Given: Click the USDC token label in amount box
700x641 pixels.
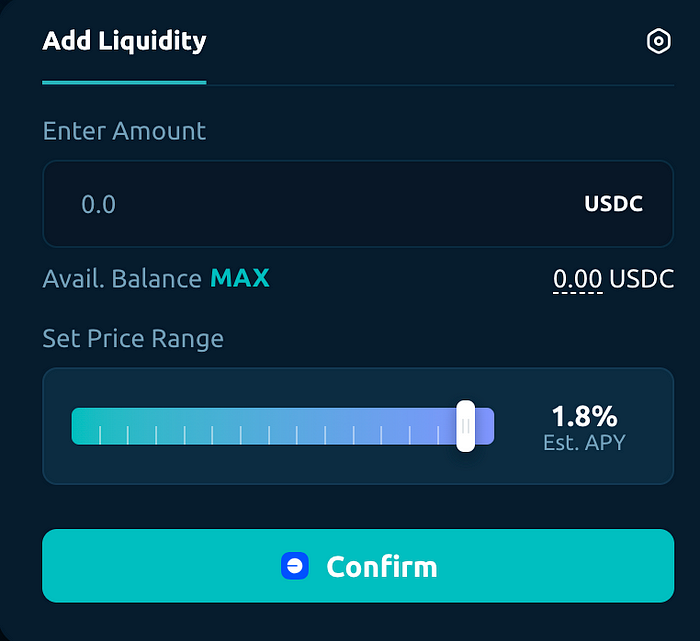Looking at the screenshot, I should [613, 204].
